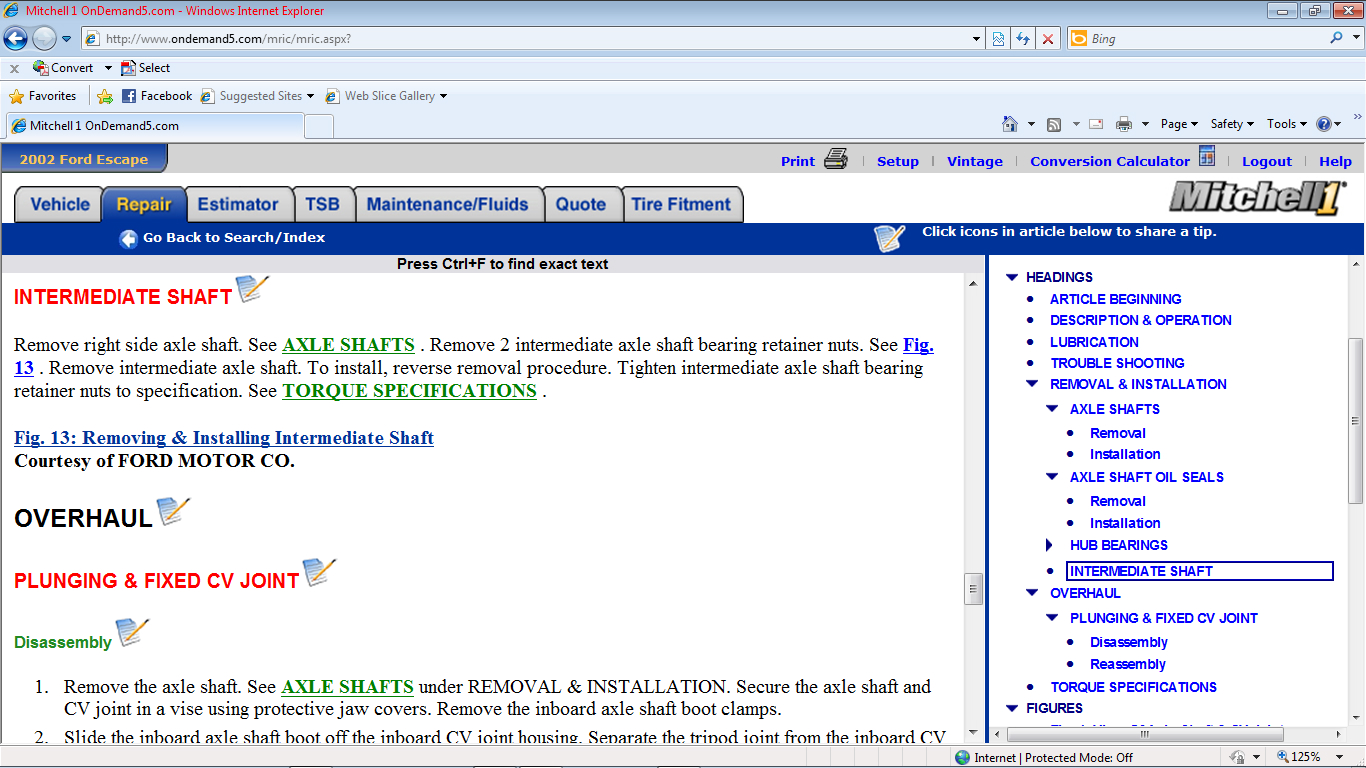The width and height of the screenshot is (1366, 768).
Task: Open the TSB tab
Action: tap(322, 204)
